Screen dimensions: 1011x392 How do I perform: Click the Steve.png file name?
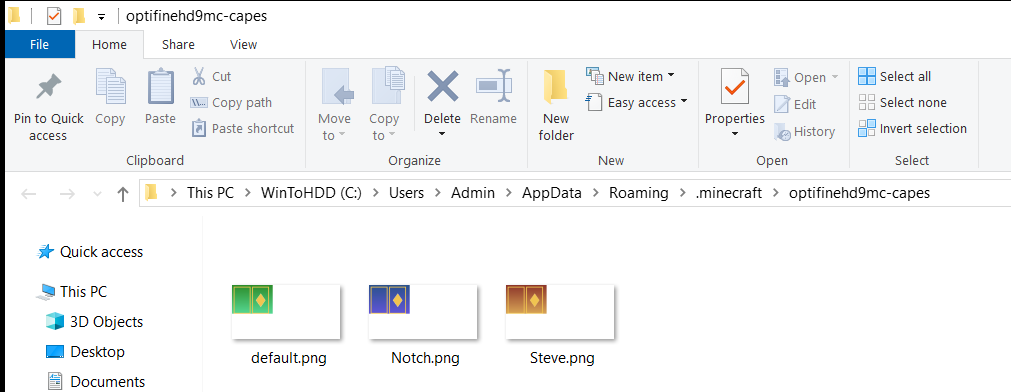tap(562, 358)
